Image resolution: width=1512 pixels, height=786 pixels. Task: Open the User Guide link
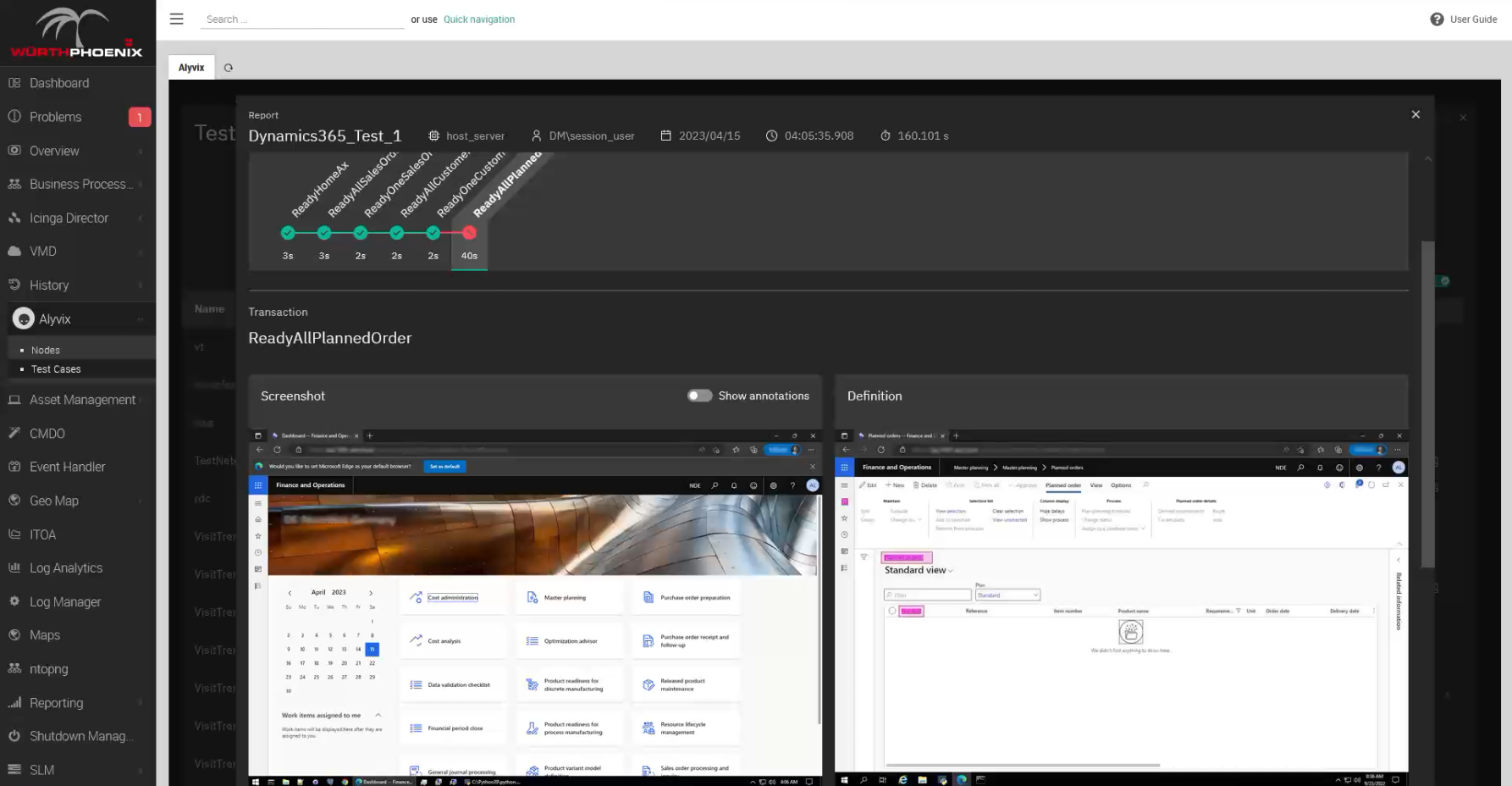pos(1473,19)
